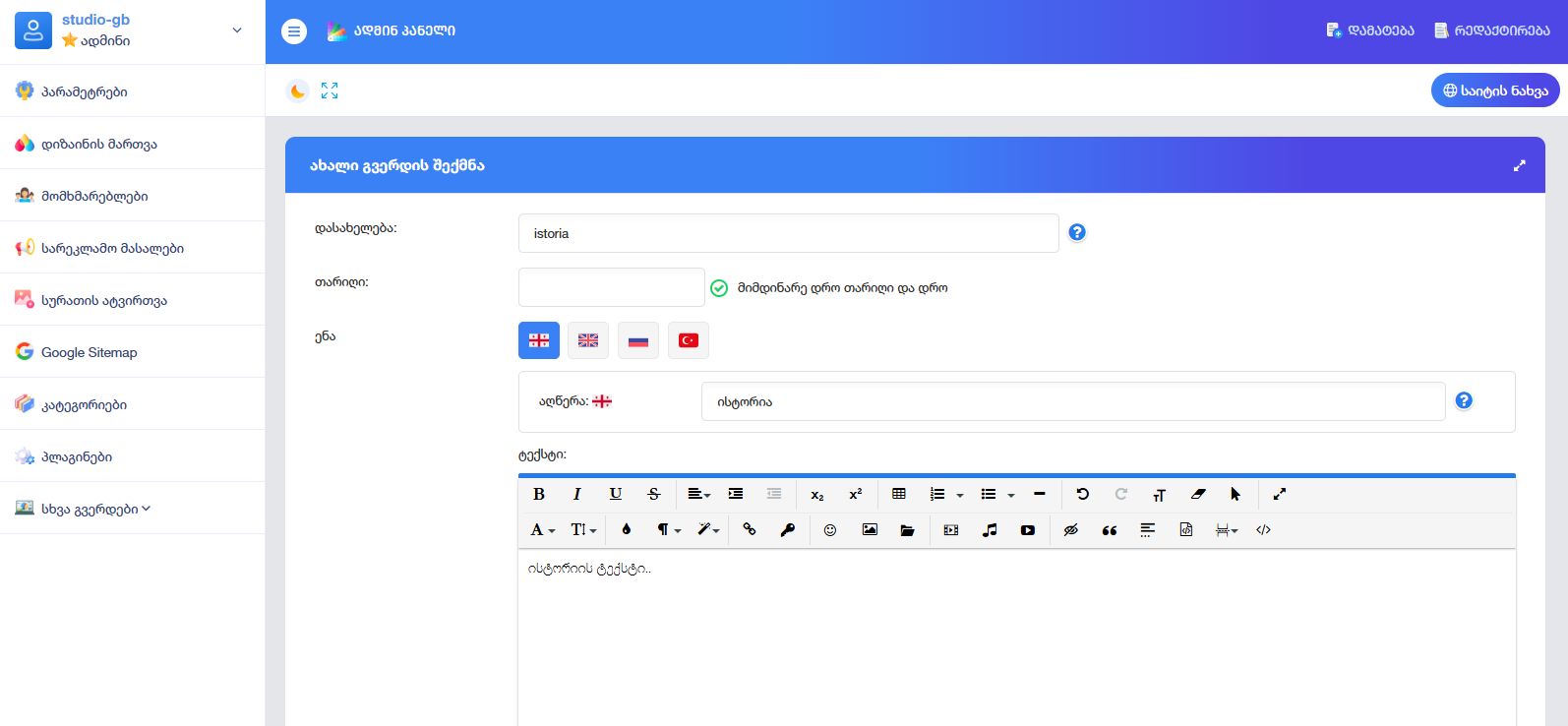The image size is (1568, 726).
Task: Open Google Sitemap from the sidebar
Action: [x=89, y=352]
